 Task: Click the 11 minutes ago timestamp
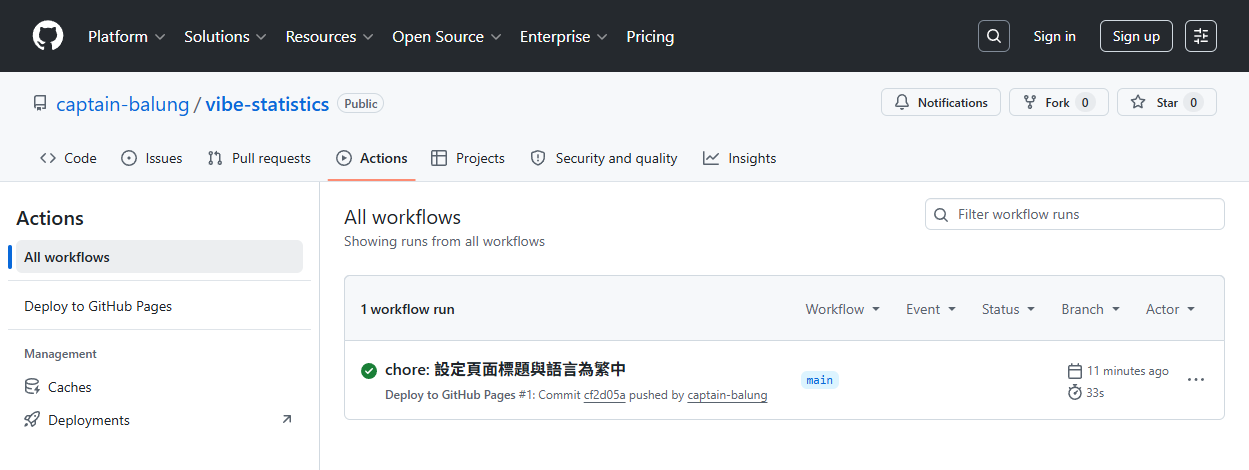(x=1128, y=371)
